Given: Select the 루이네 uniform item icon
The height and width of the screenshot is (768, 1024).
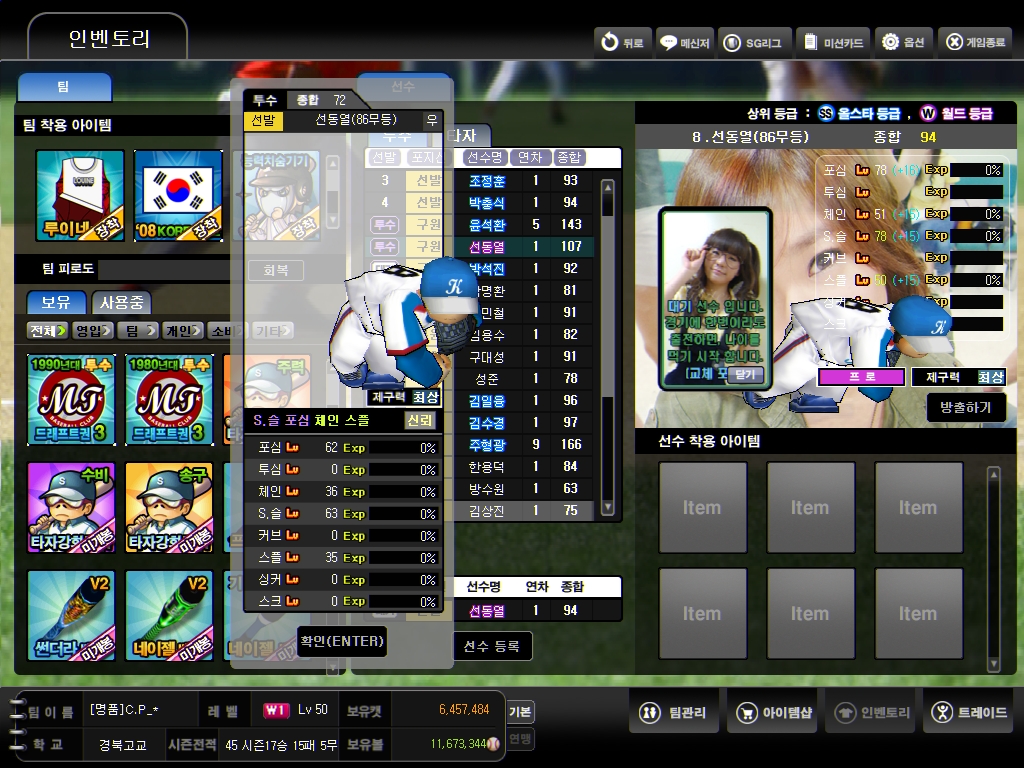Looking at the screenshot, I should pos(80,195).
